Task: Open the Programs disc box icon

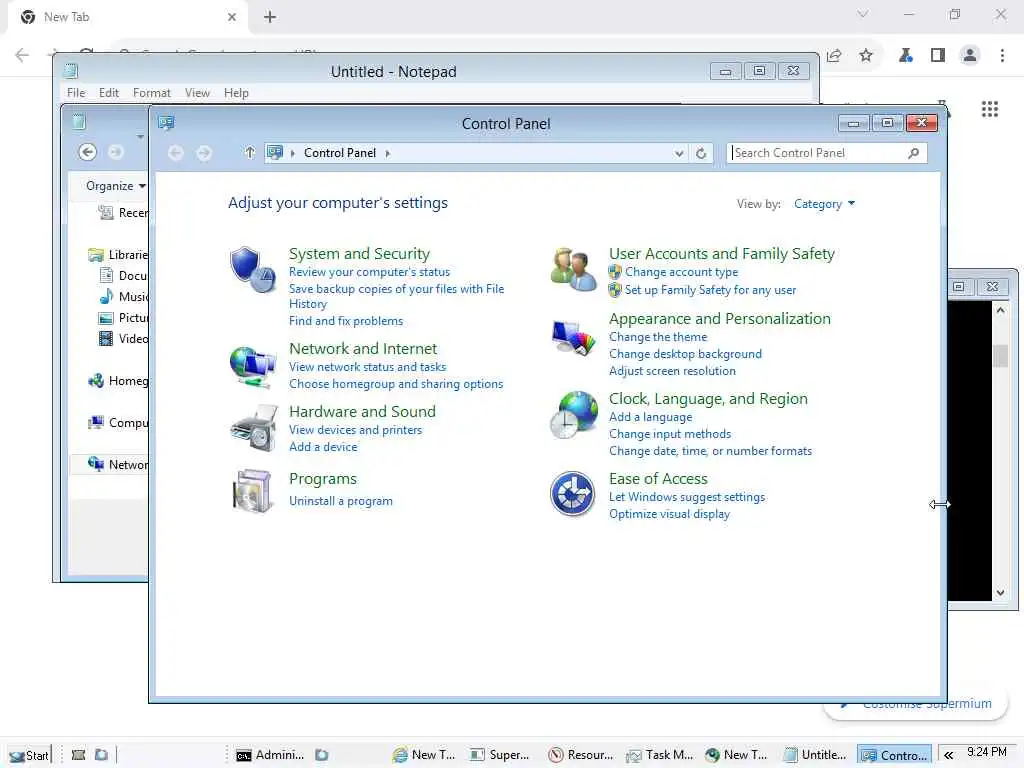Action: pos(253,491)
